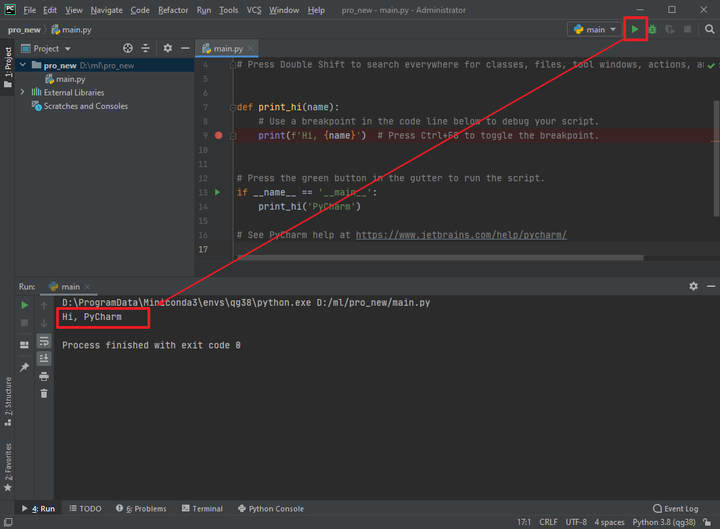
Task: Click the locate-file target icon in Project panel
Action: (127, 48)
